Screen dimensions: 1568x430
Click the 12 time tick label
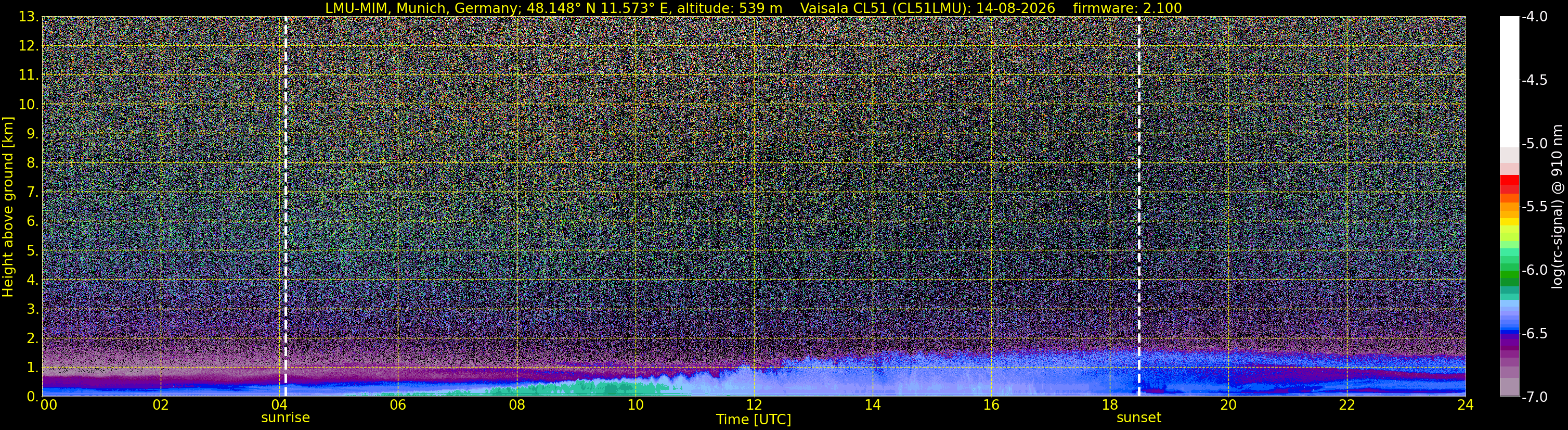click(754, 405)
